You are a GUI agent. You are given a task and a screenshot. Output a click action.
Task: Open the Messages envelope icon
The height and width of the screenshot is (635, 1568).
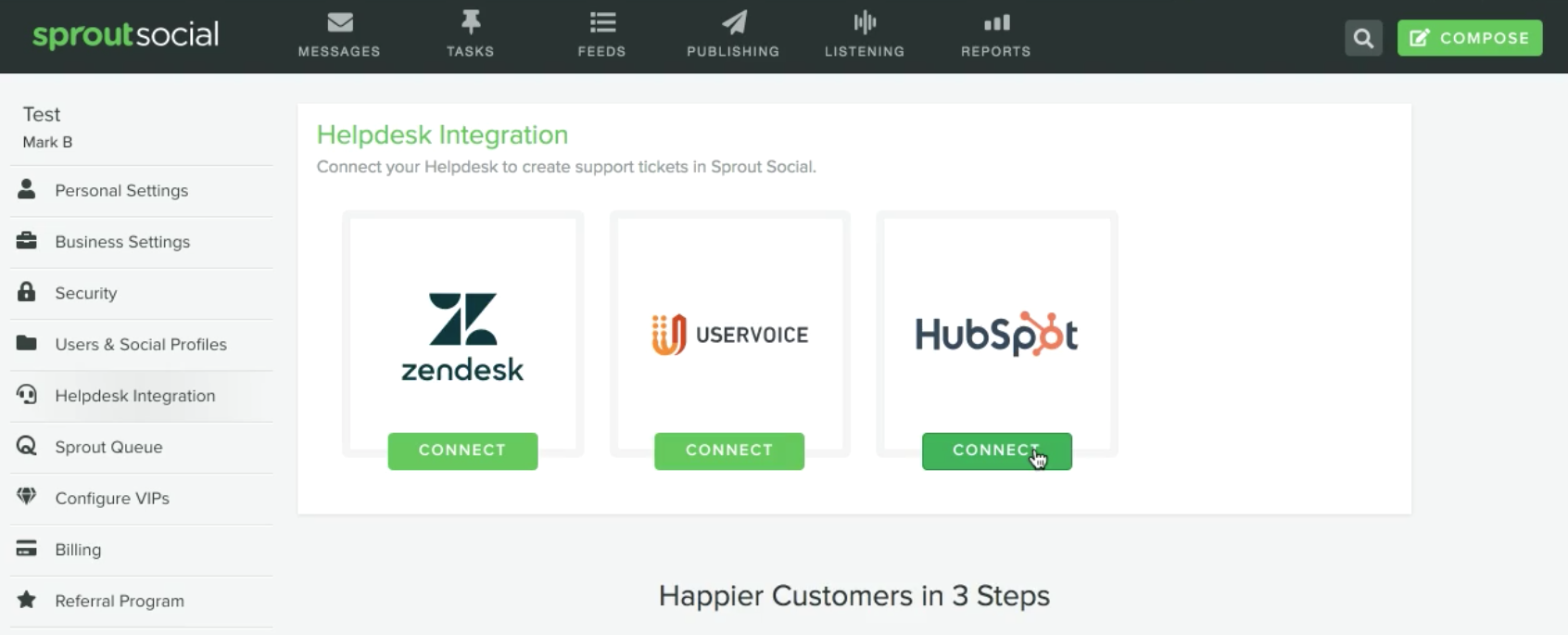coord(340,21)
